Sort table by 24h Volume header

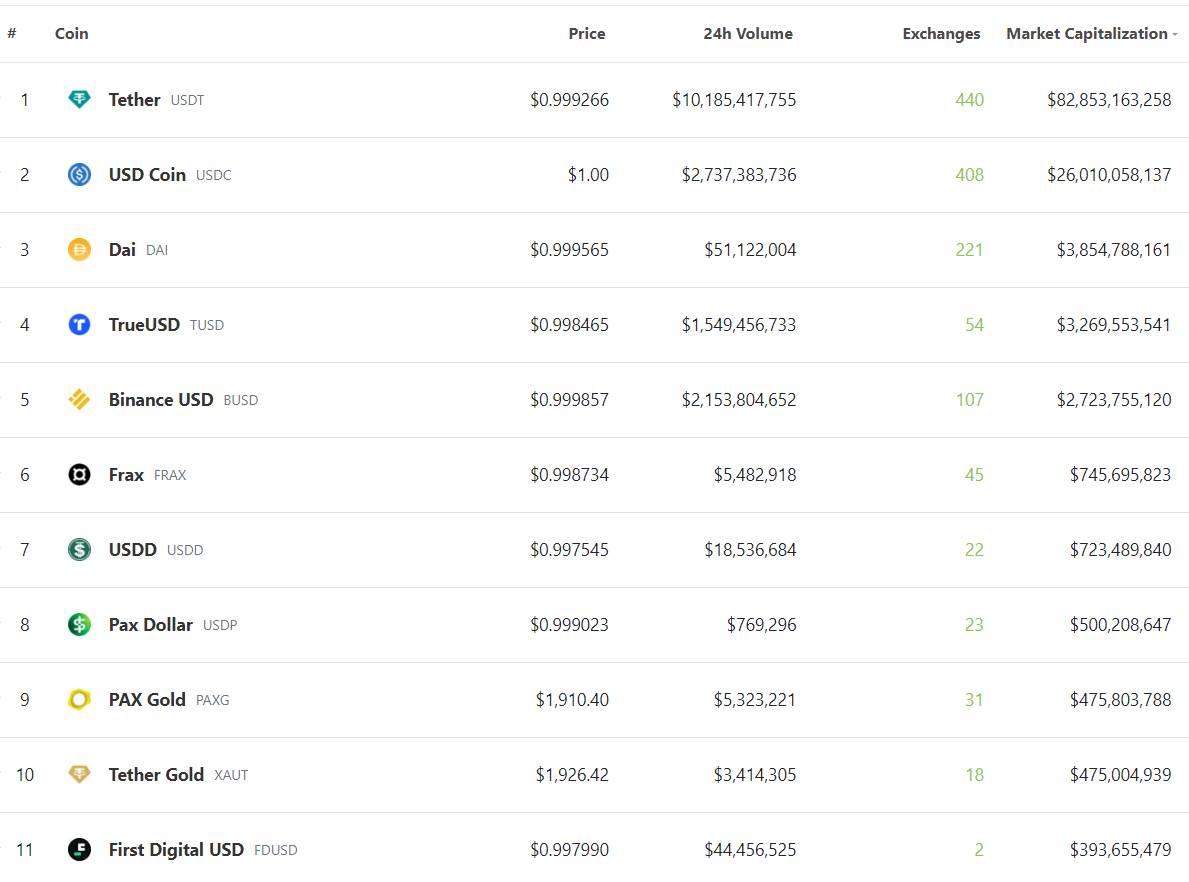pyautogui.click(x=748, y=33)
